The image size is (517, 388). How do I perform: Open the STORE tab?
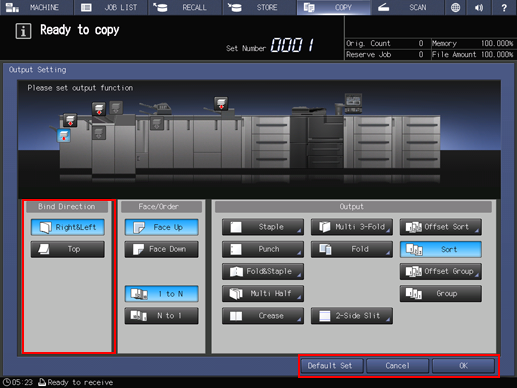coord(259,7)
